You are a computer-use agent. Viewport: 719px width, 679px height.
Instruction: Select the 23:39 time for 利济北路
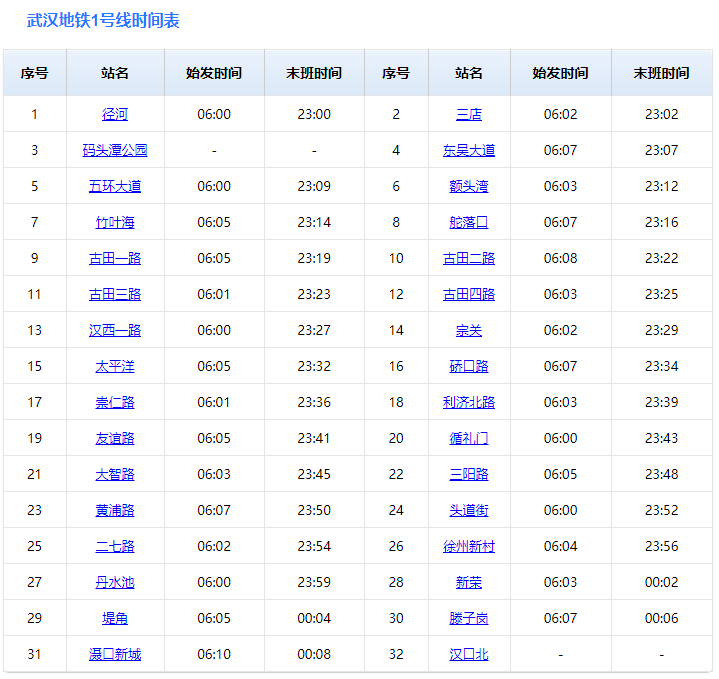coord(662,402)
